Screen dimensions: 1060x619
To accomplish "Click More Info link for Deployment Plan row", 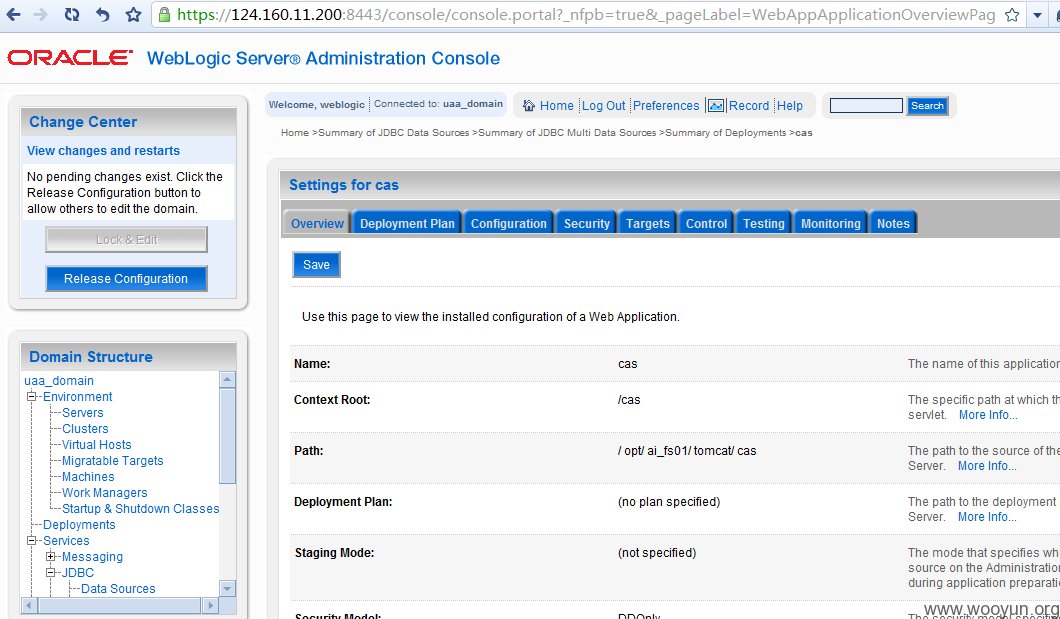I will 987,517.
